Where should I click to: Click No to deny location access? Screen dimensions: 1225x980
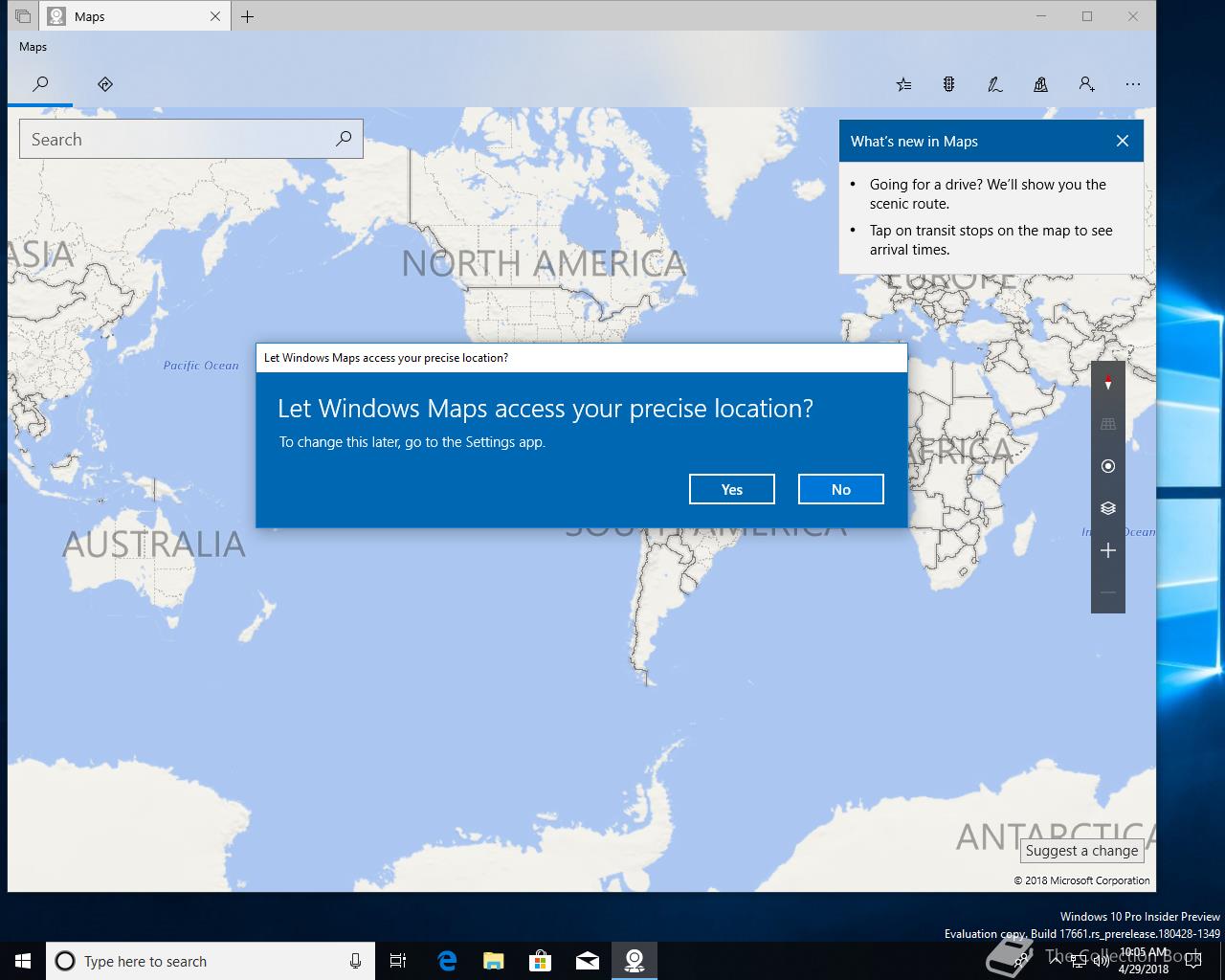pyautogui.click(x=841, y=489)
